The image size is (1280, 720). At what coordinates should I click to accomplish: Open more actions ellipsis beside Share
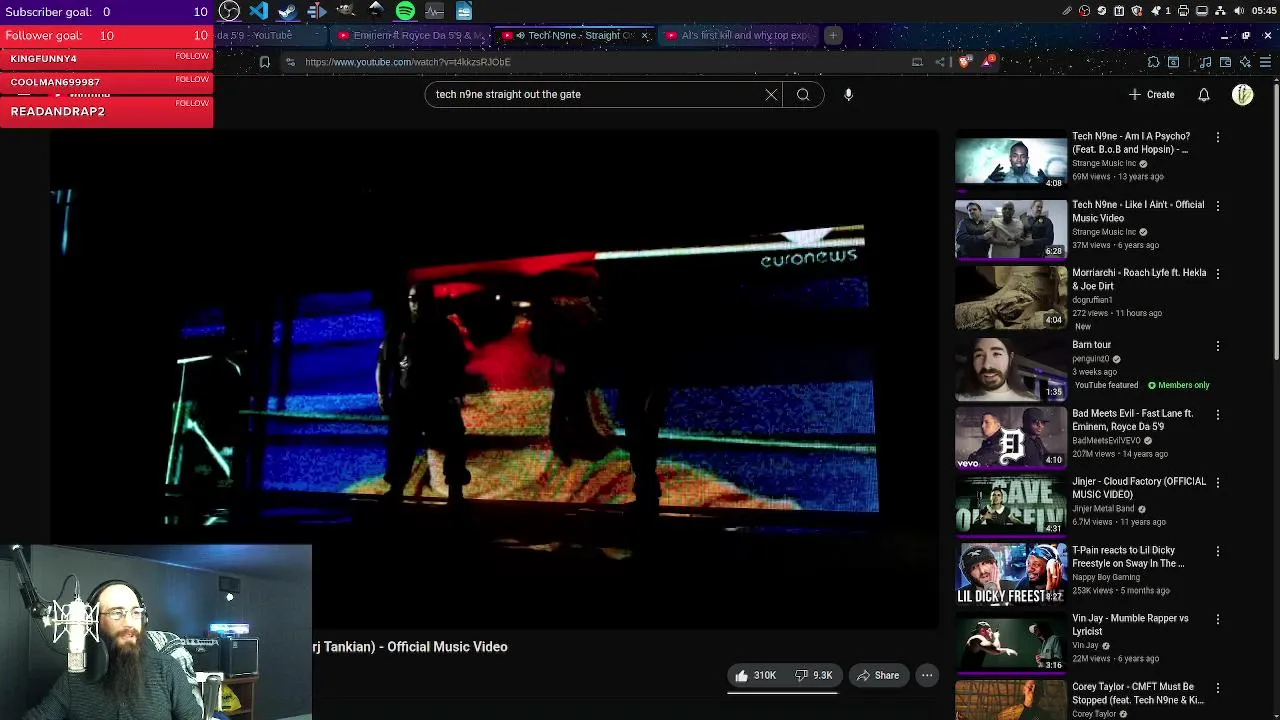[927, 675]
